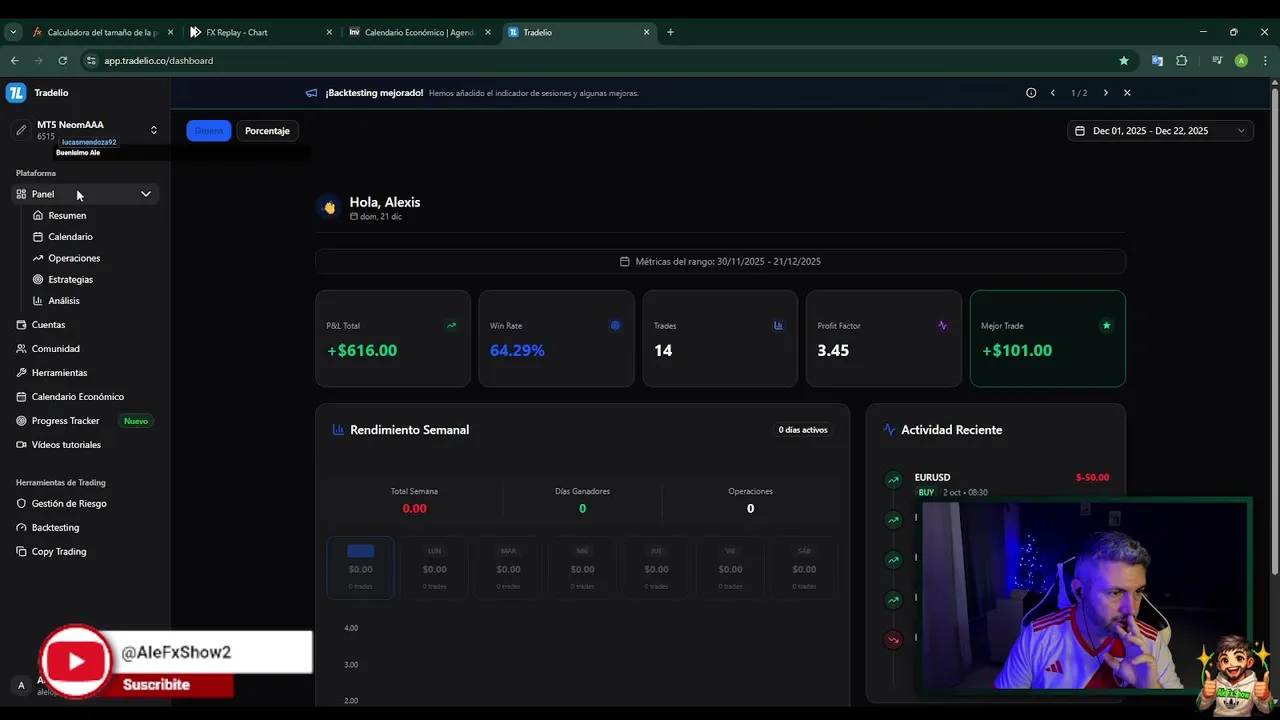
Task: Collapse the Panel section chevron
Action: (x=146, y=194)
